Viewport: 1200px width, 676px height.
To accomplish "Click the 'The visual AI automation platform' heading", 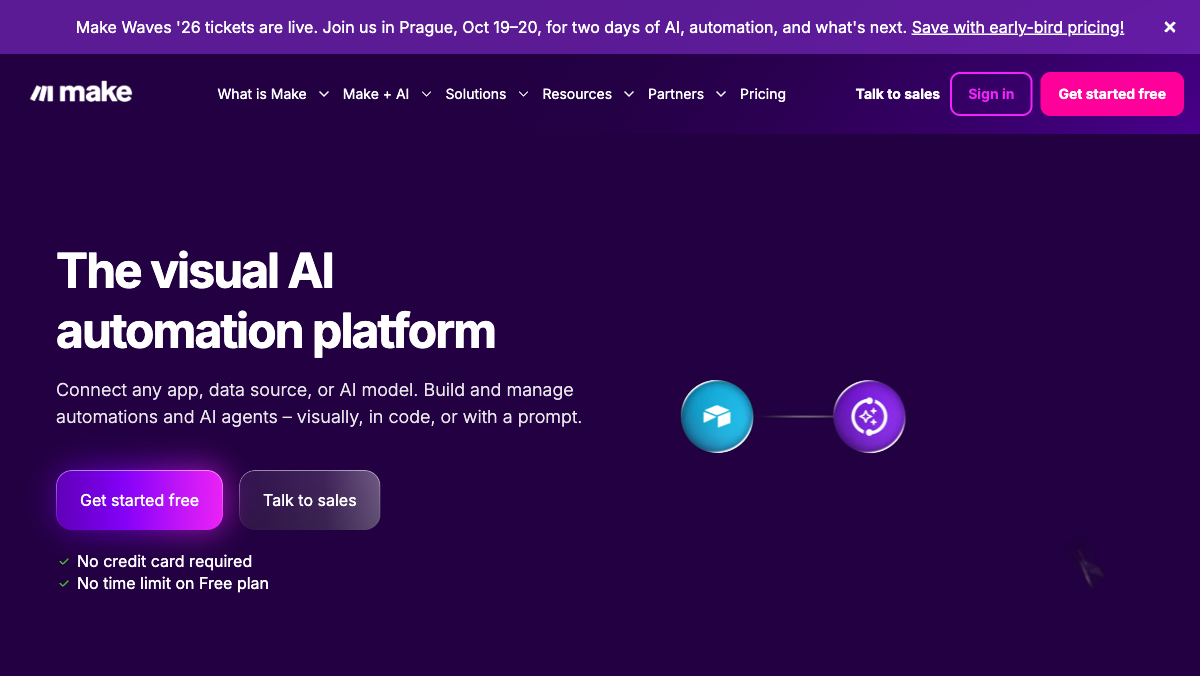I will pos(276,301).
